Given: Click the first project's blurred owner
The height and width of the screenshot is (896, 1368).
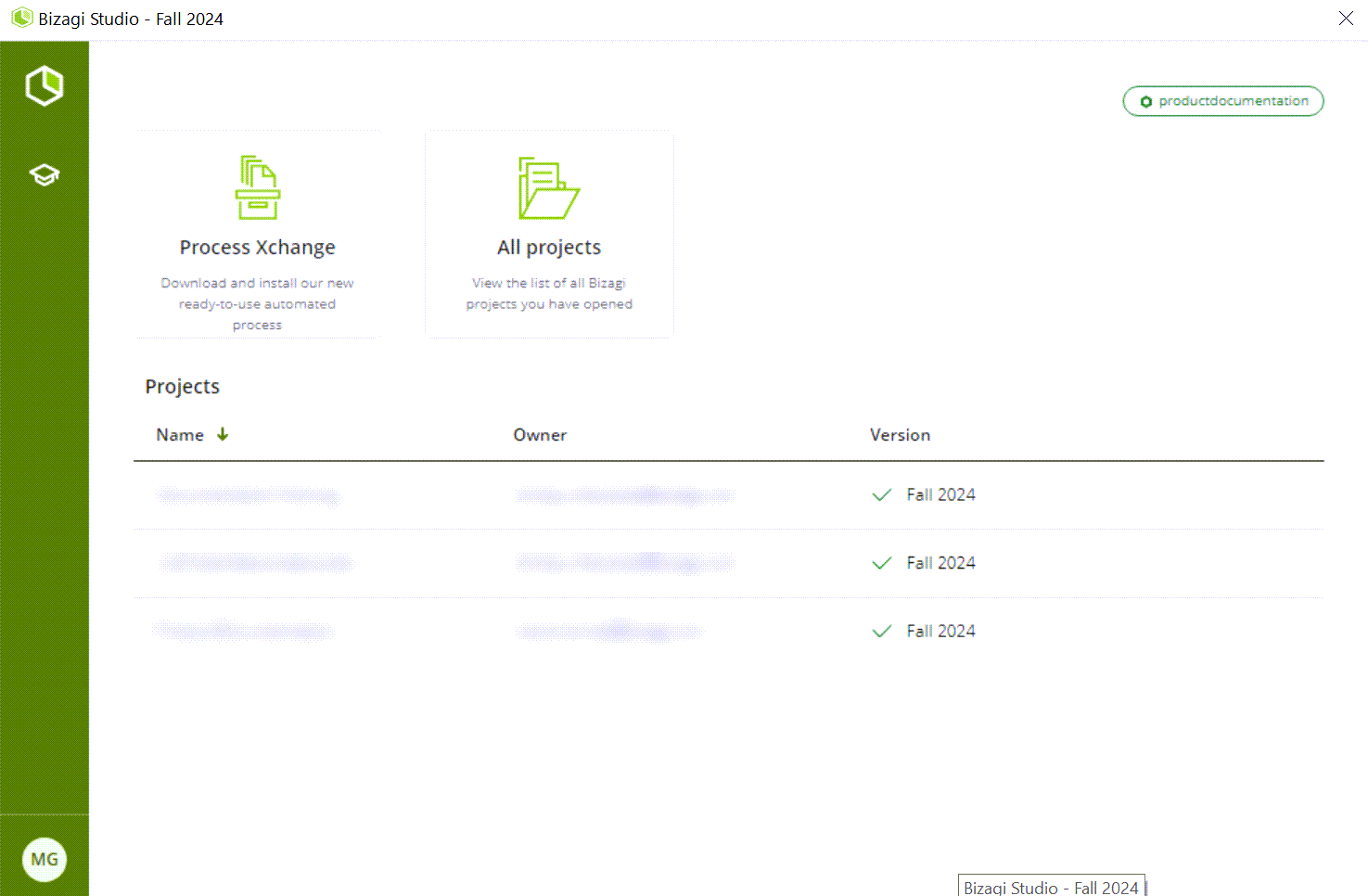Looking at the screenshot, I should (x=625, y=496).
